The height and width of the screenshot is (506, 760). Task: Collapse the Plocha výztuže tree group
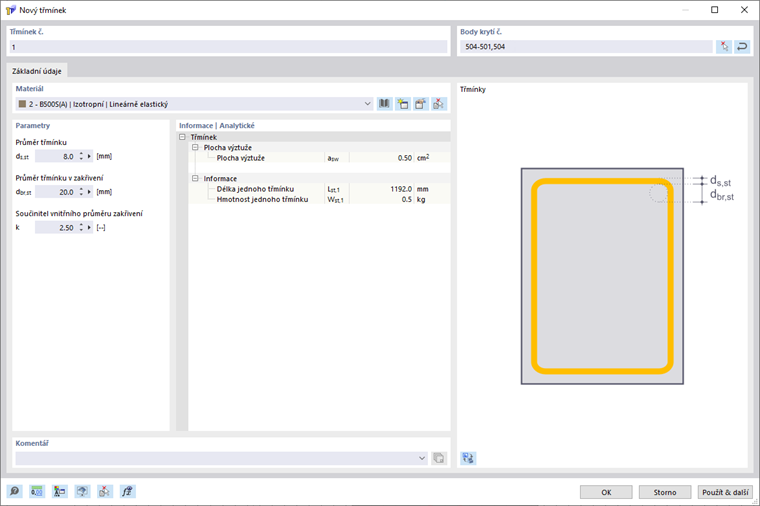point(195,147)
